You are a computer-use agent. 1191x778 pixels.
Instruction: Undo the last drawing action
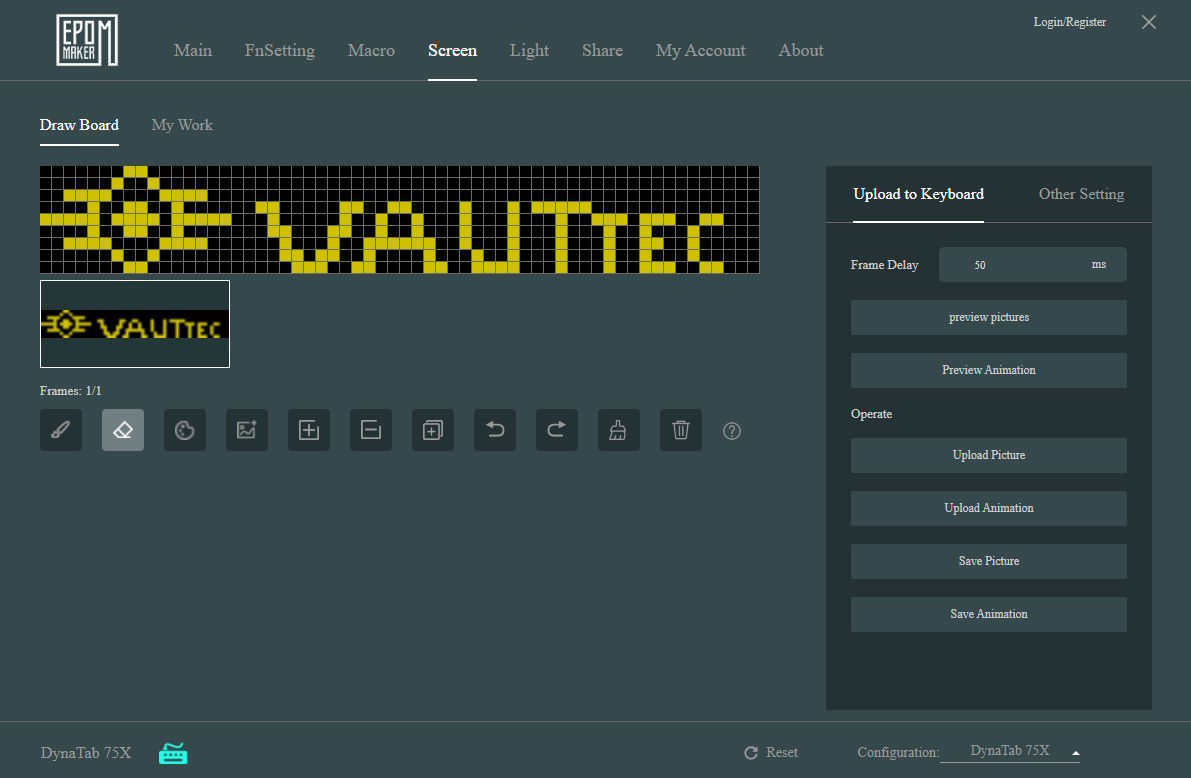tap(495, 430)
